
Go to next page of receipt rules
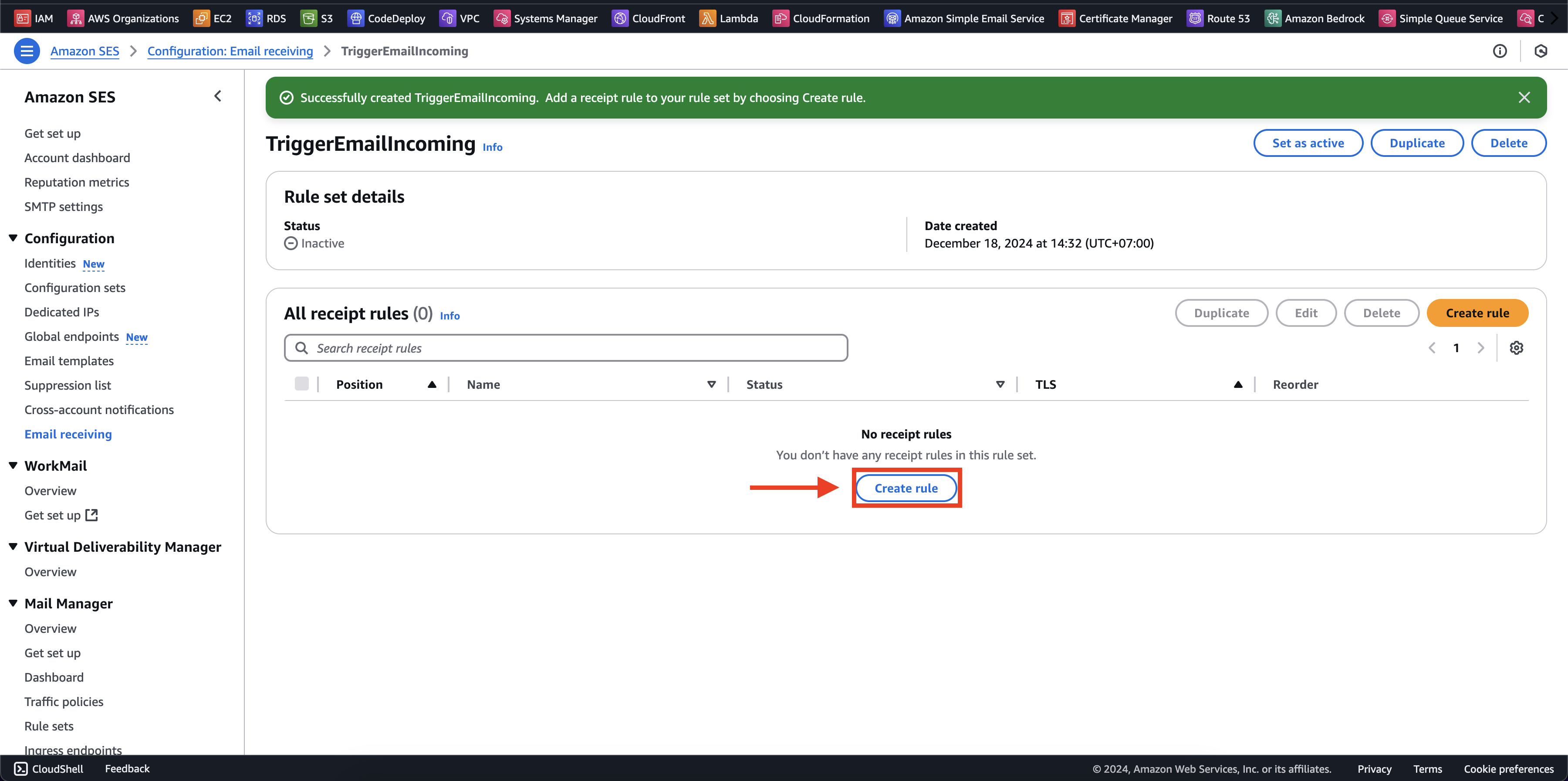tap(1480, 348)
